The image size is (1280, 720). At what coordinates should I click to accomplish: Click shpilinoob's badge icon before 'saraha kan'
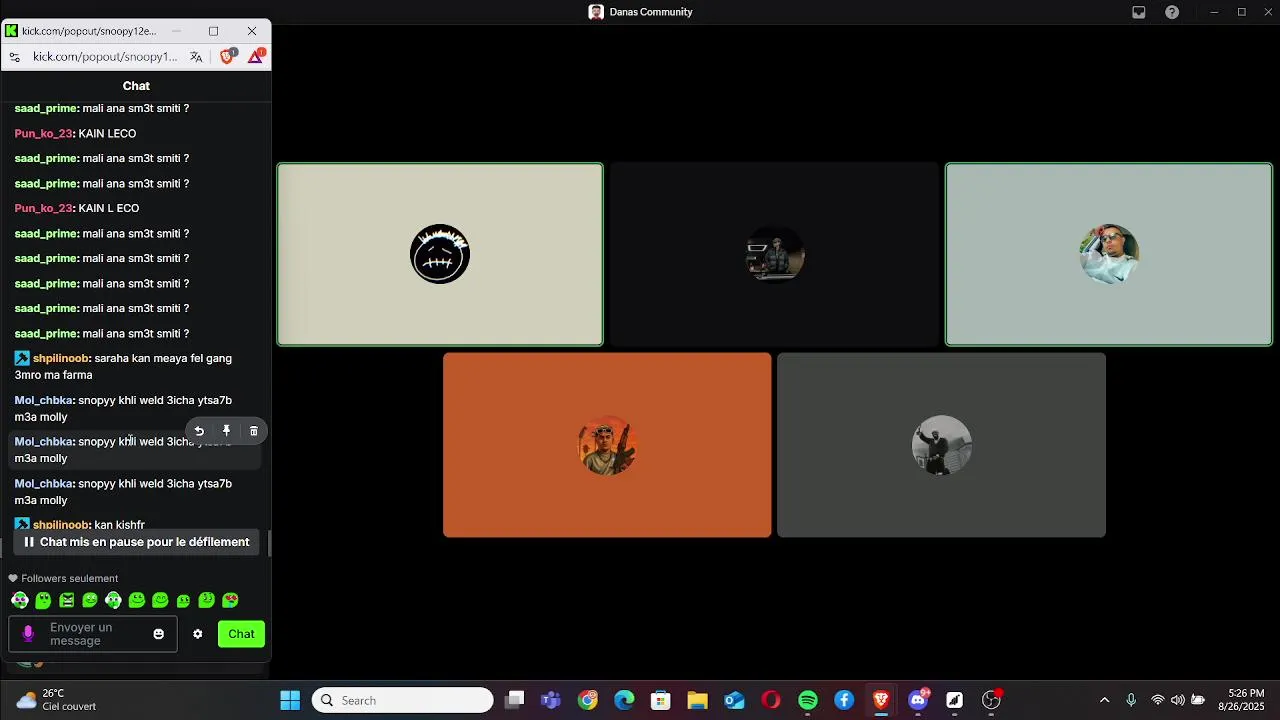22,358
